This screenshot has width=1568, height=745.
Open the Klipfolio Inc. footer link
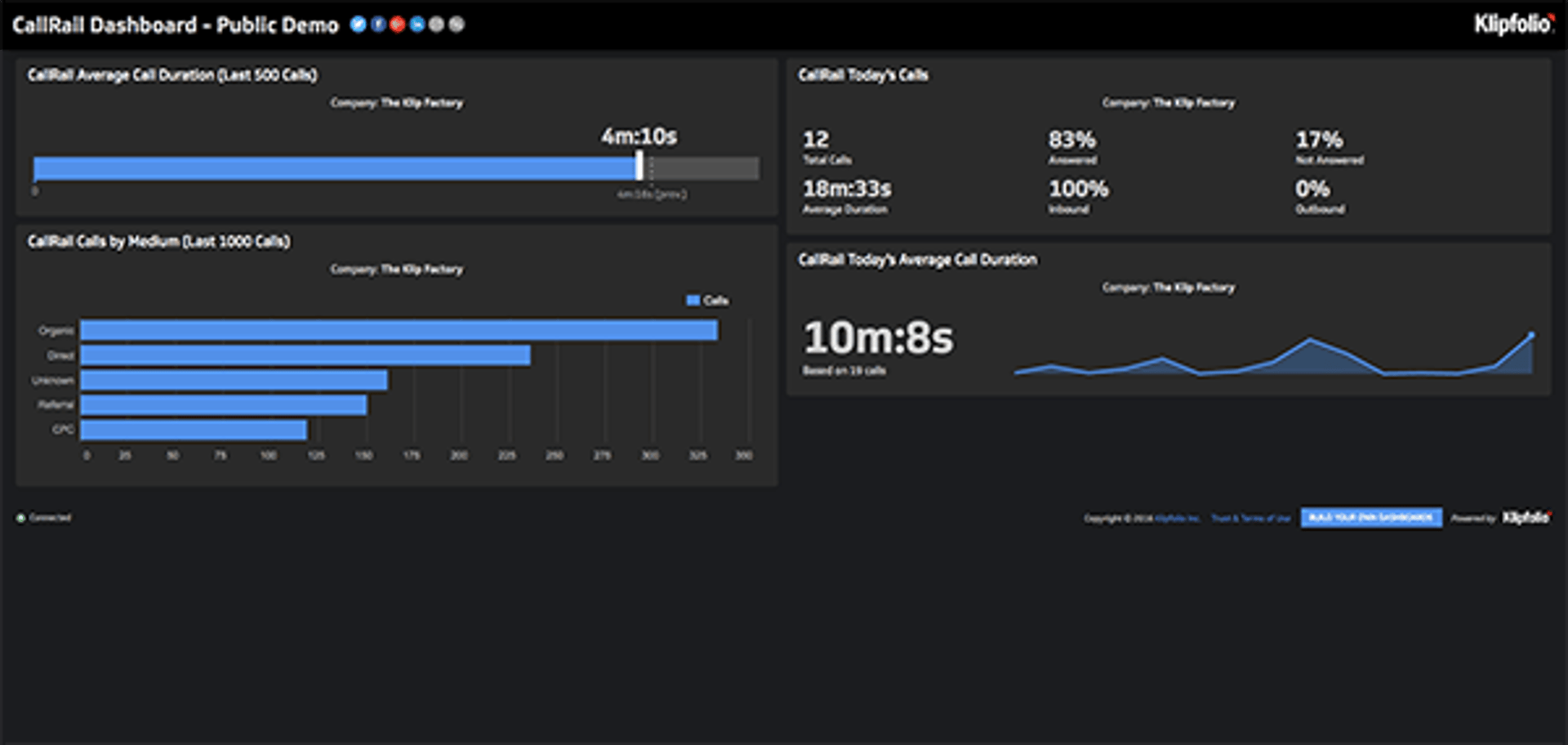(x=1177, y=519)
